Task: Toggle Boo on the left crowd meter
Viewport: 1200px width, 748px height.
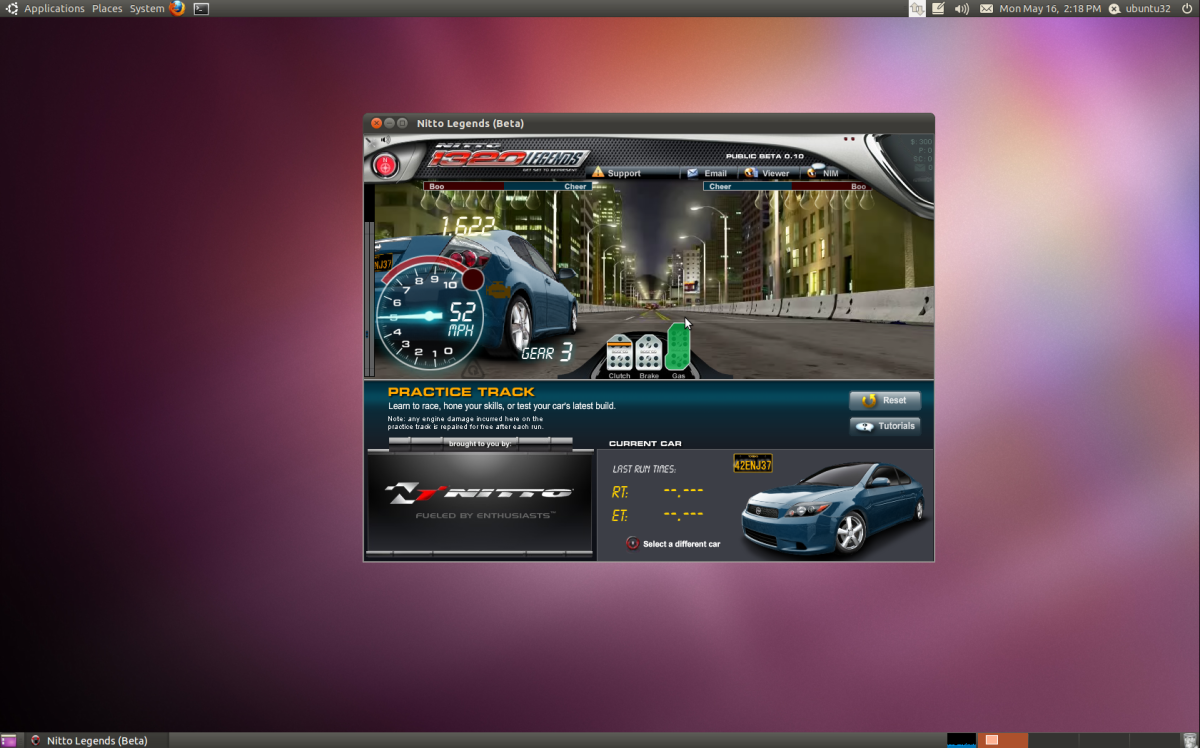Action: tap(435, 186)
